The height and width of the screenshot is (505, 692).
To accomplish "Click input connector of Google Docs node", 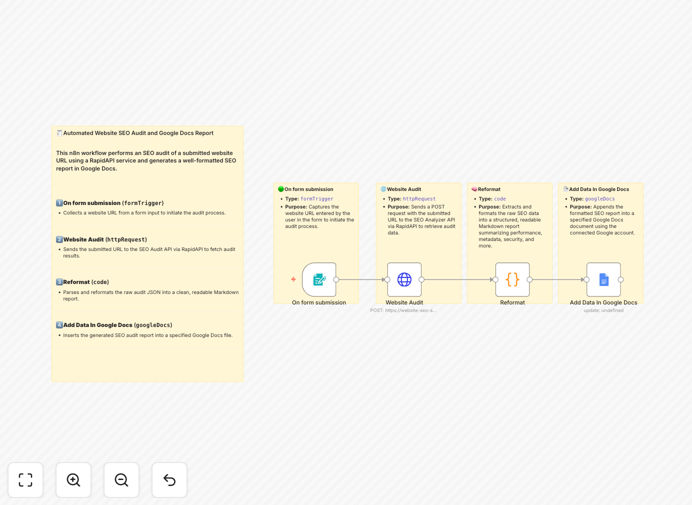I will tap(587, 279).
